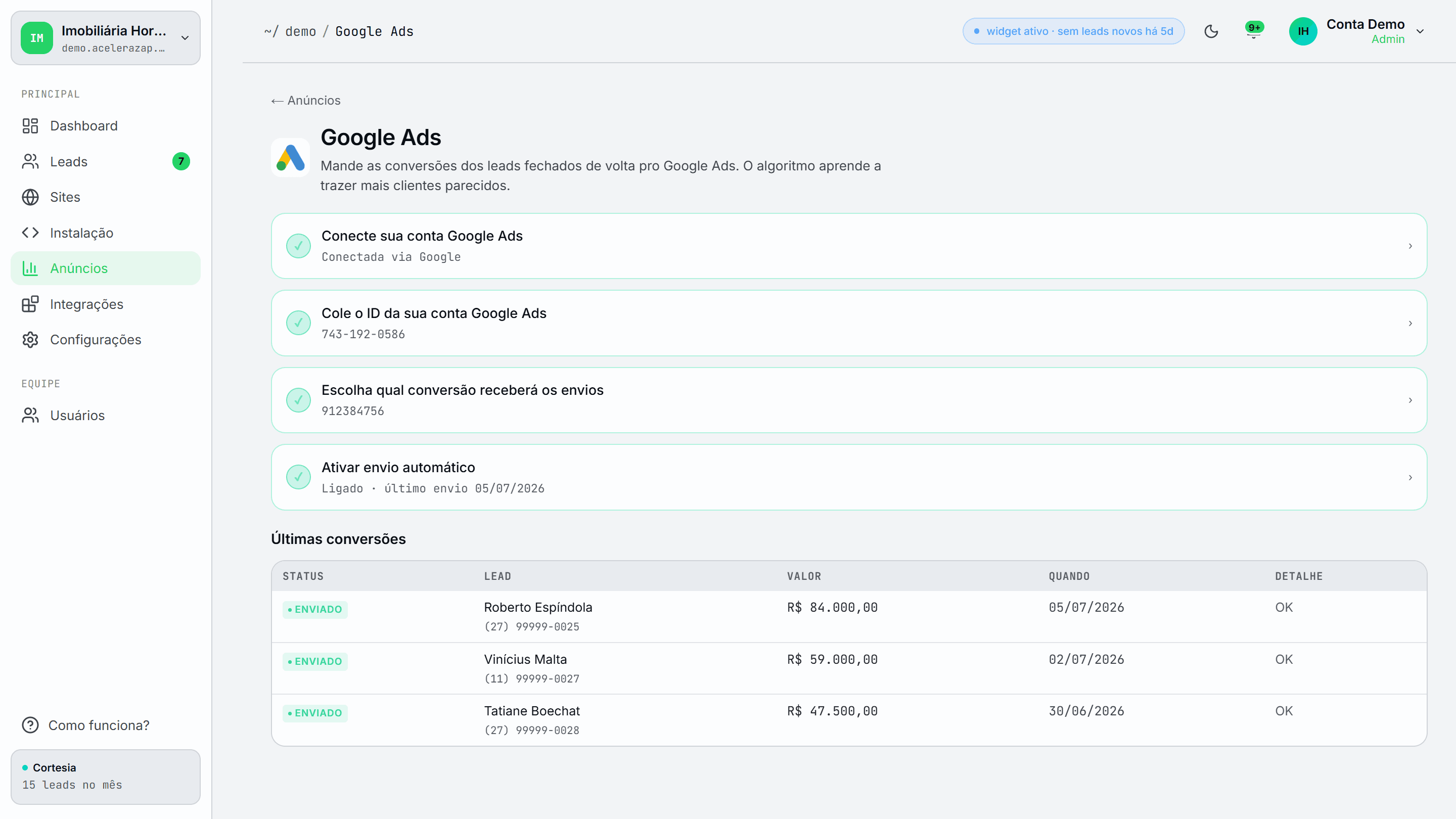1456x819 pixels.
Task: Expand Escolha qual conversão chevron
Action: (x=1410, y=400)
